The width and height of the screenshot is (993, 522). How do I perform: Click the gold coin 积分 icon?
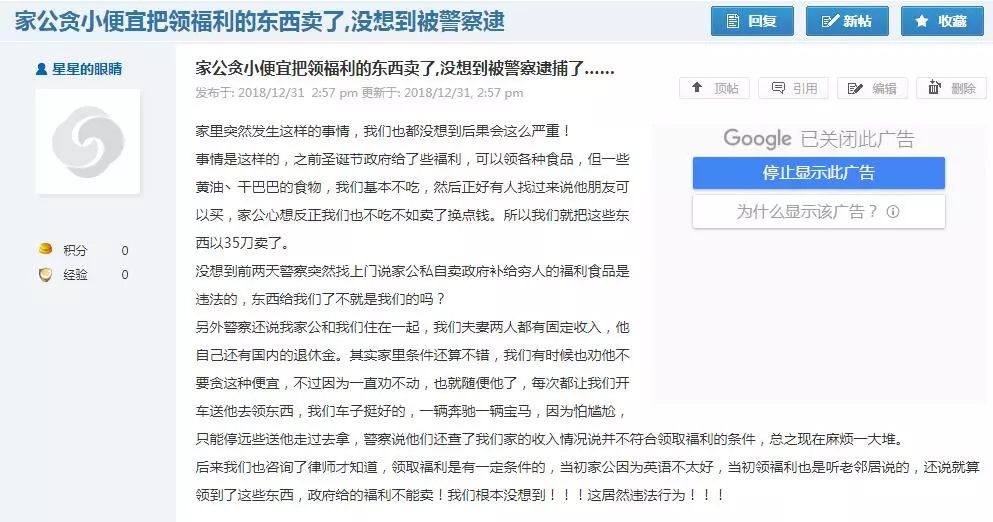click(x=46, y=249)
